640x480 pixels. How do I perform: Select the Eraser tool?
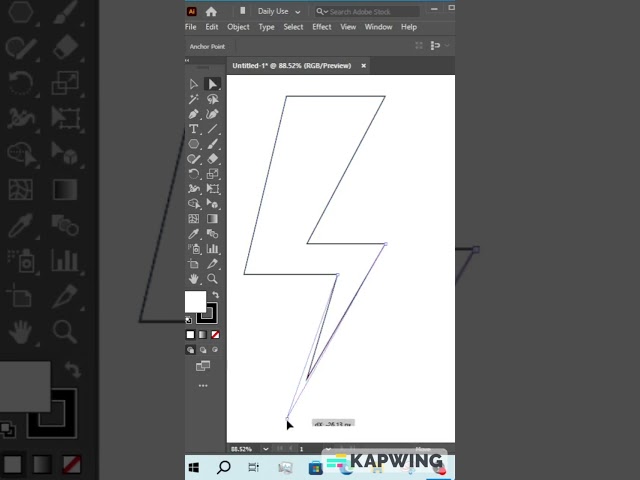tap(212, 159)
